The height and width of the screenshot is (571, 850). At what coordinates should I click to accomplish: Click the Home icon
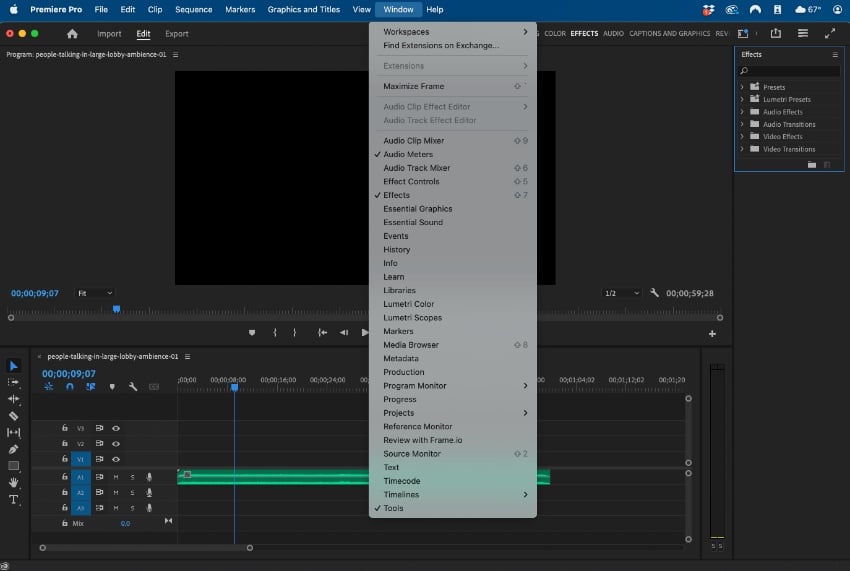(72, 34)
